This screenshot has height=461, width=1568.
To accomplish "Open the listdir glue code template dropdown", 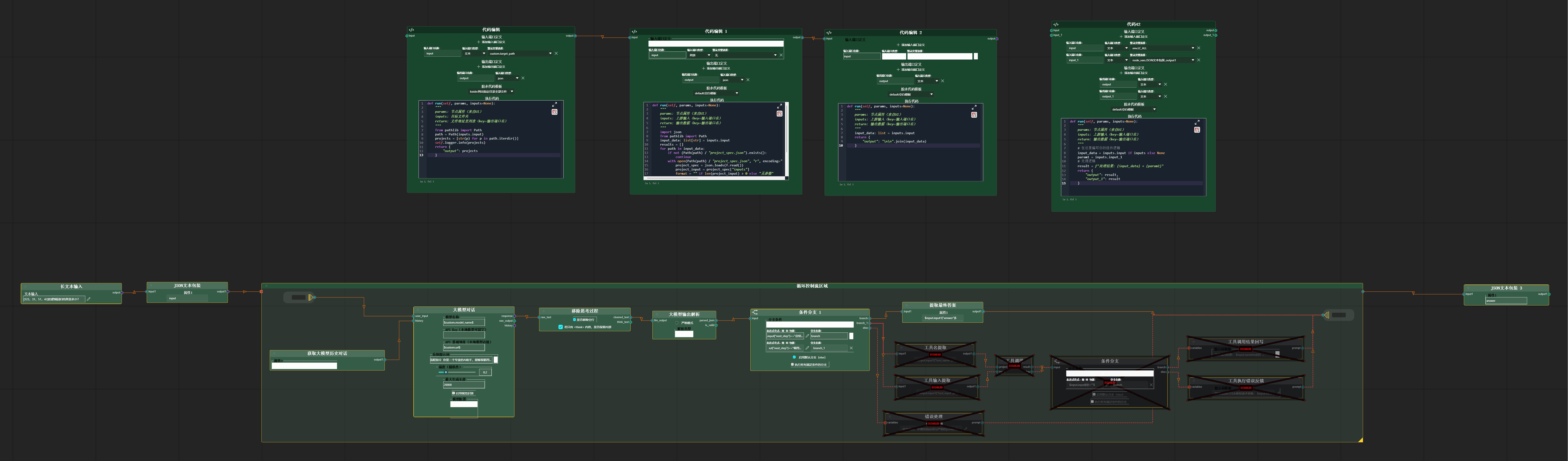I will pos(491,91).
